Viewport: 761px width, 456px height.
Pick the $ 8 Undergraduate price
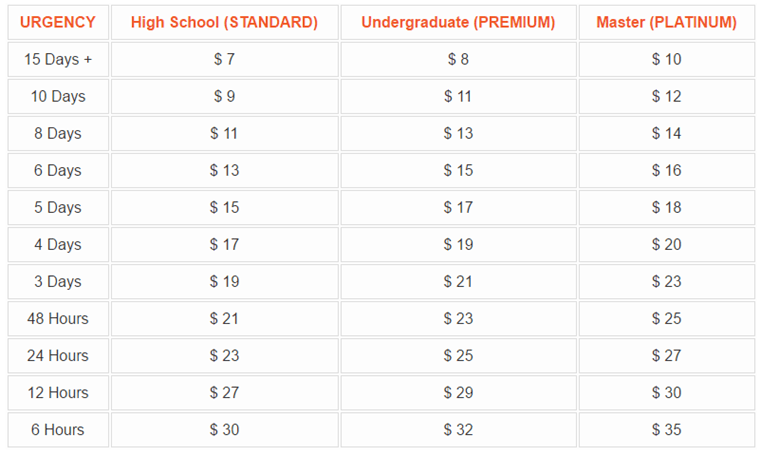tap(458, 59)
